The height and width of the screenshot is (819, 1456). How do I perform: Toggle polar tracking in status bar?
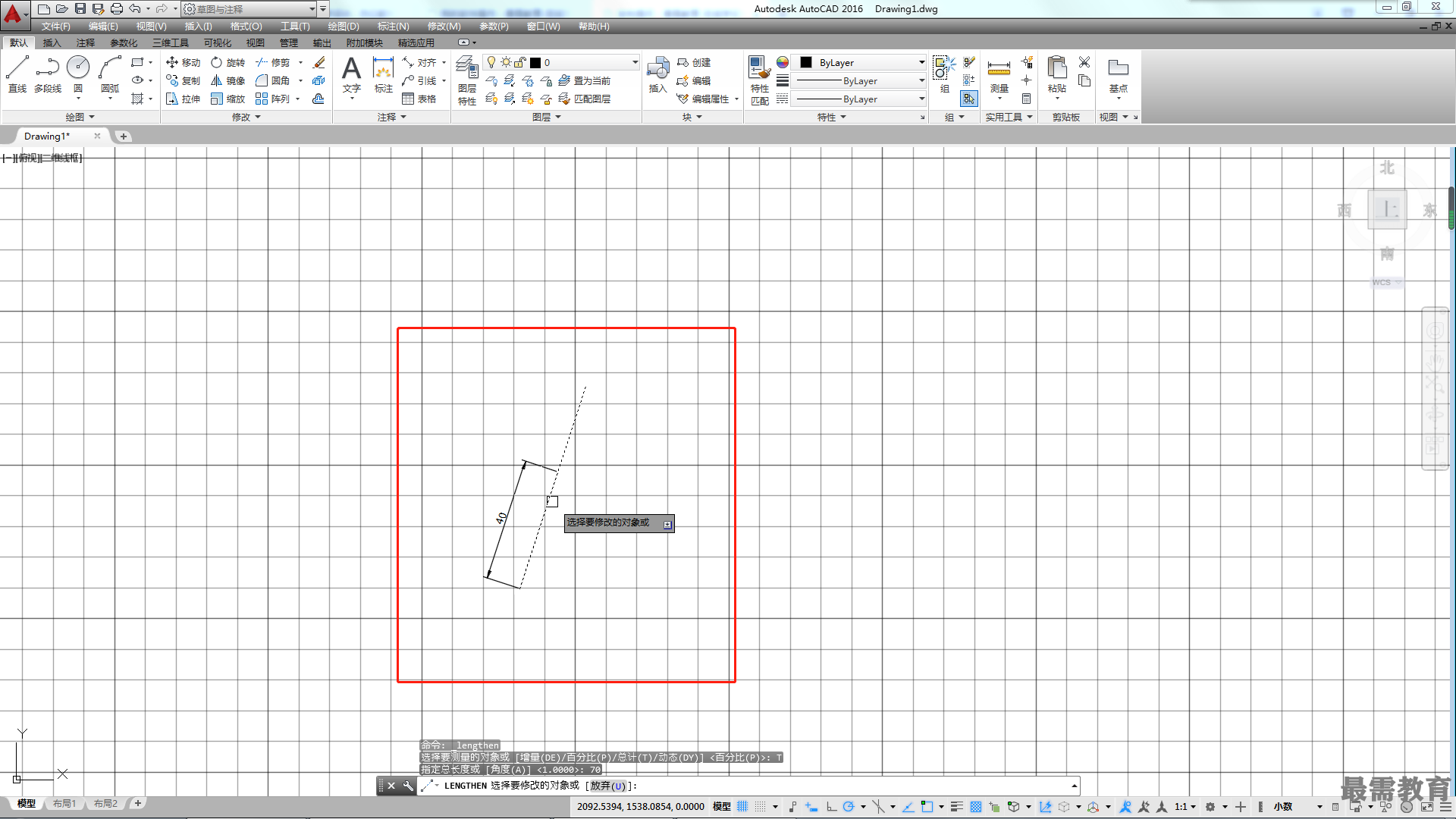(x=849, y=806)
